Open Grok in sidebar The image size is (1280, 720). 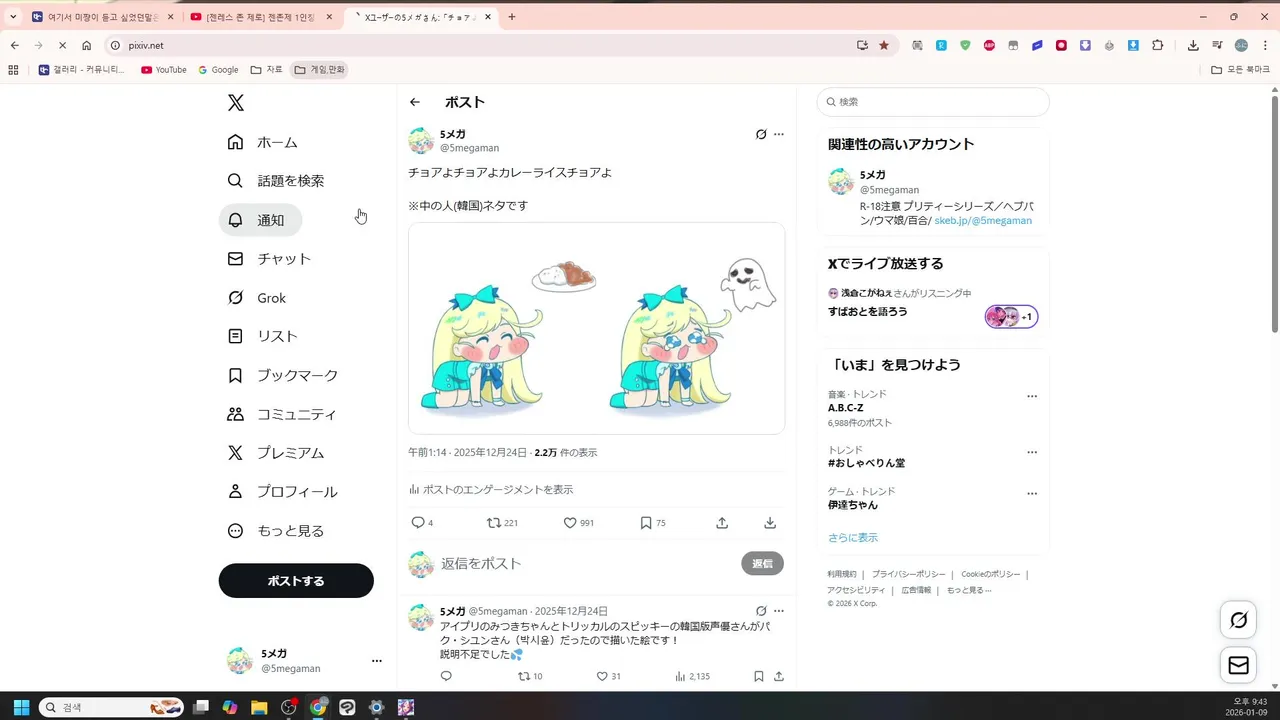point(257,298)
